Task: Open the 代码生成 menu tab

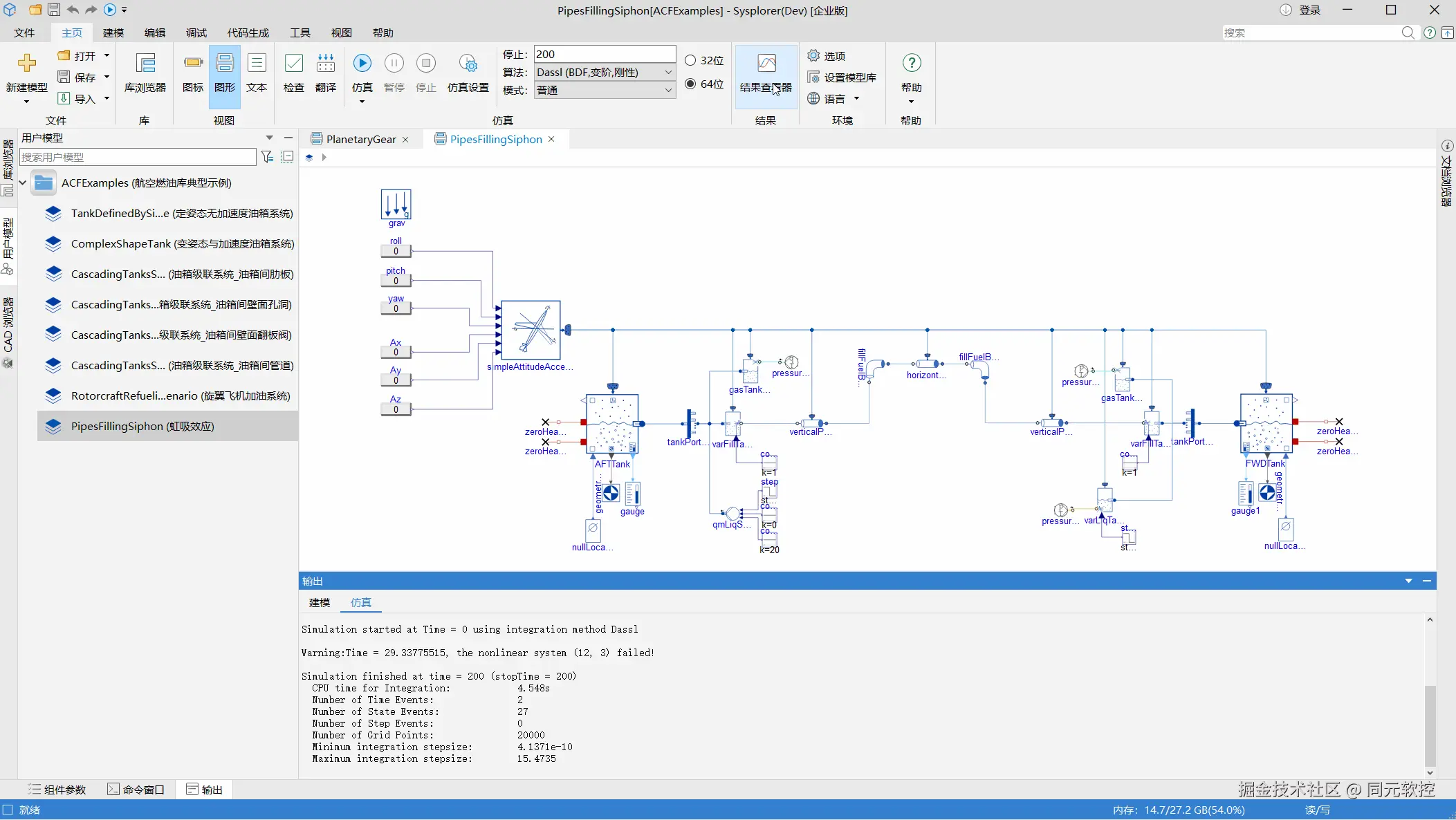Action: click(248, 33)
